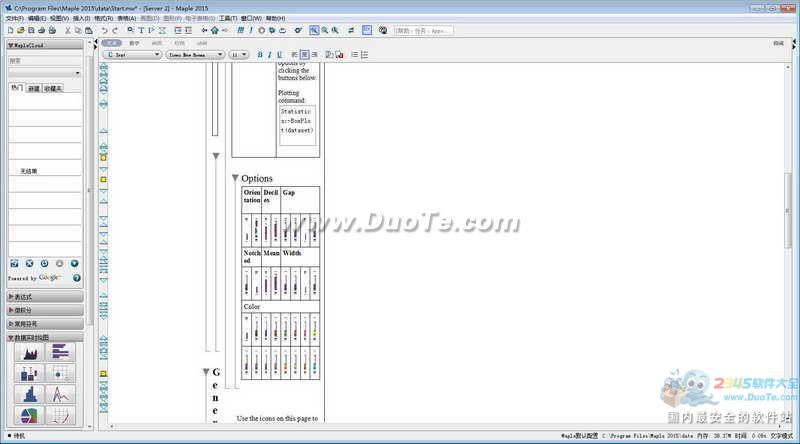Toggle Underline text formatting

click(x=279, y=55)
